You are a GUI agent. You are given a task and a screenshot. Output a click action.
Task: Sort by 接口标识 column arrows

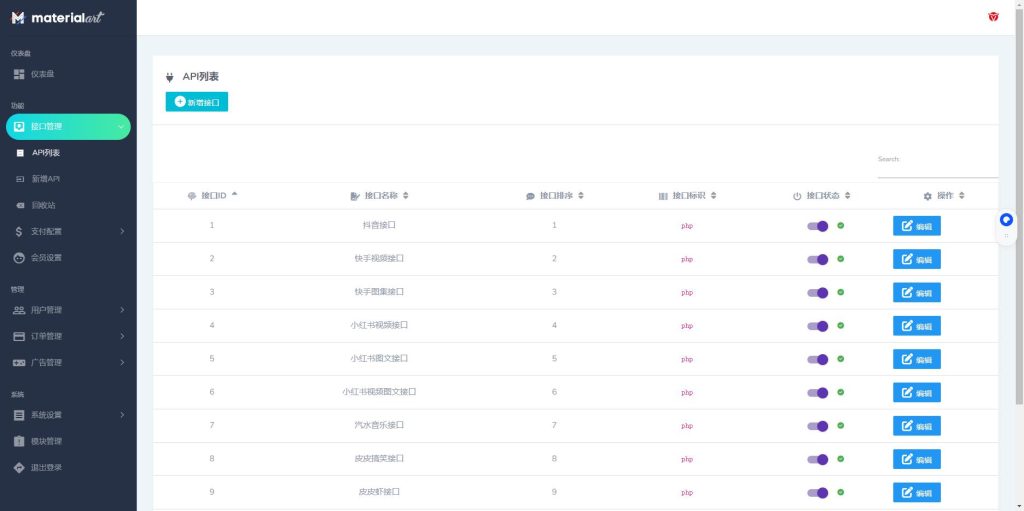[713, 195]
